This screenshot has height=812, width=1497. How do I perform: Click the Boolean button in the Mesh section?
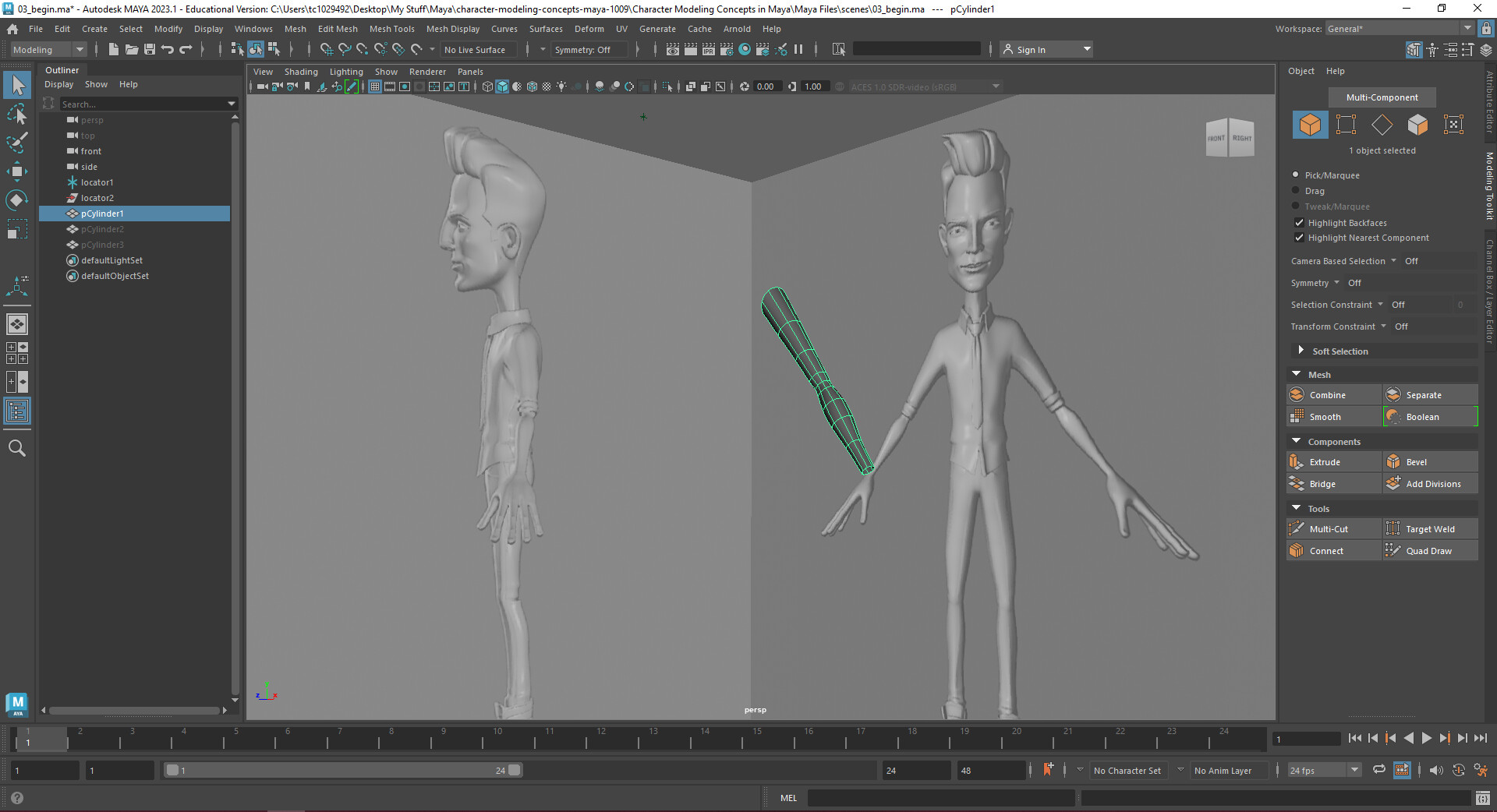click(1429, 416)
